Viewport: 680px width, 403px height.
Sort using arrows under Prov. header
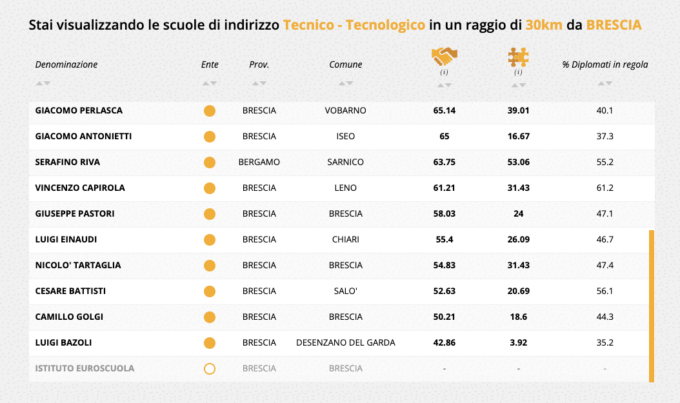(x=259, y=81)
